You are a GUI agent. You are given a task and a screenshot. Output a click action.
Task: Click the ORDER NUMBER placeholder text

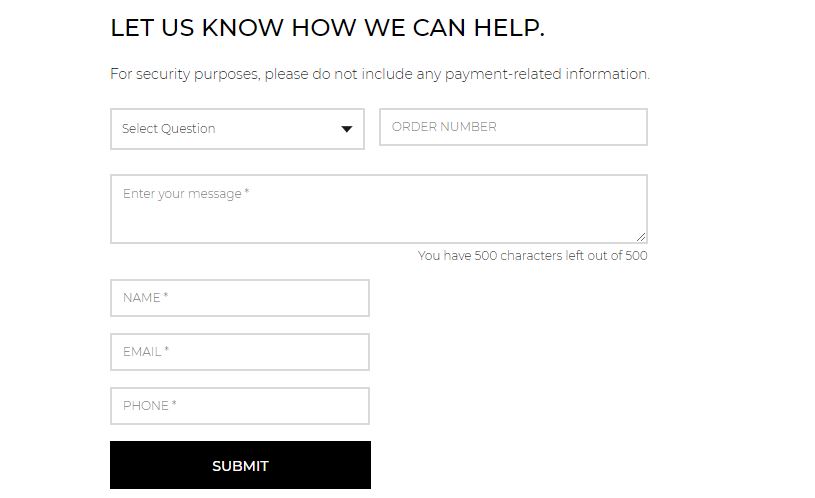(444, 127)
